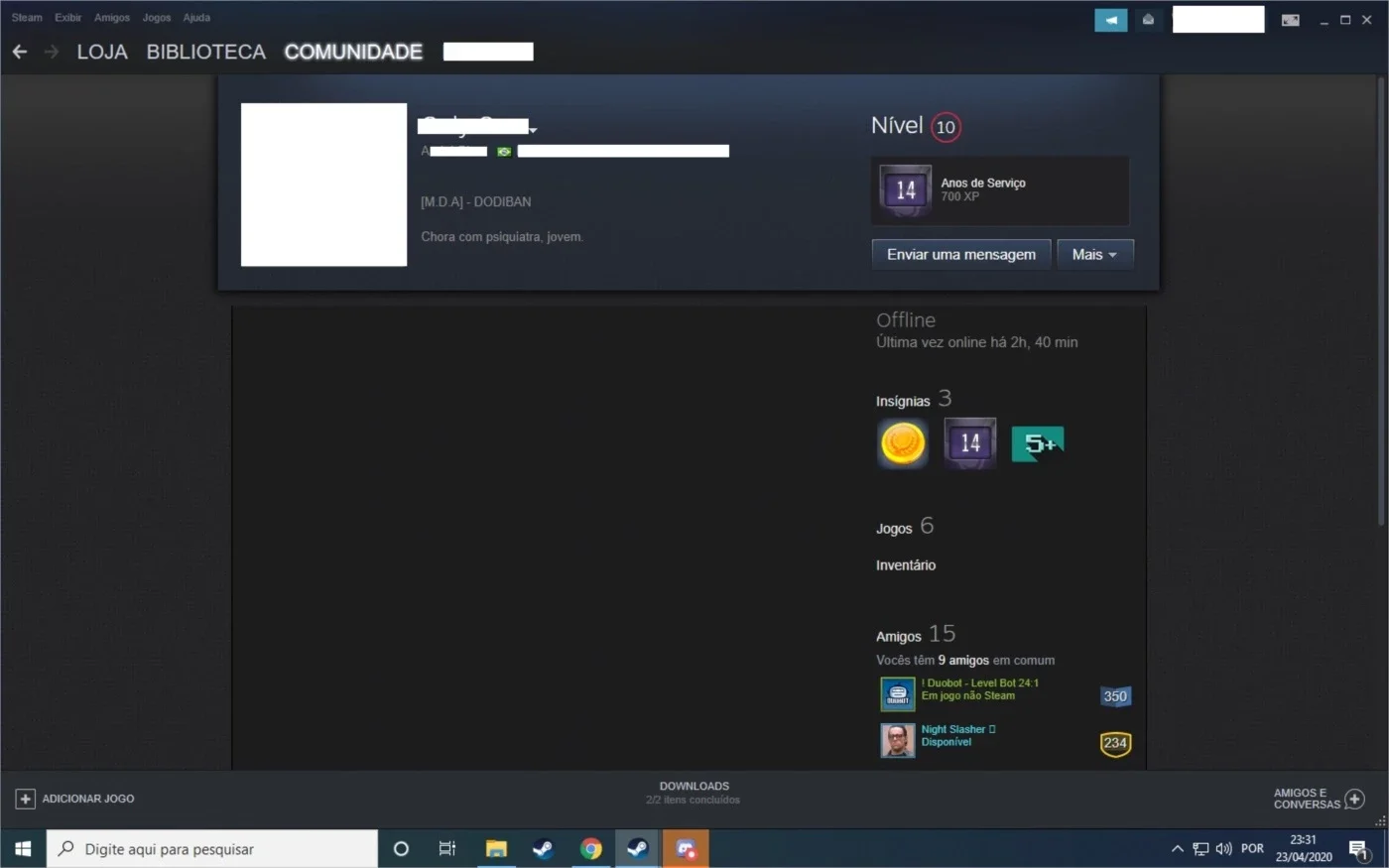
Task: Switch to Big Picture mode
Action: (1290, 20)
